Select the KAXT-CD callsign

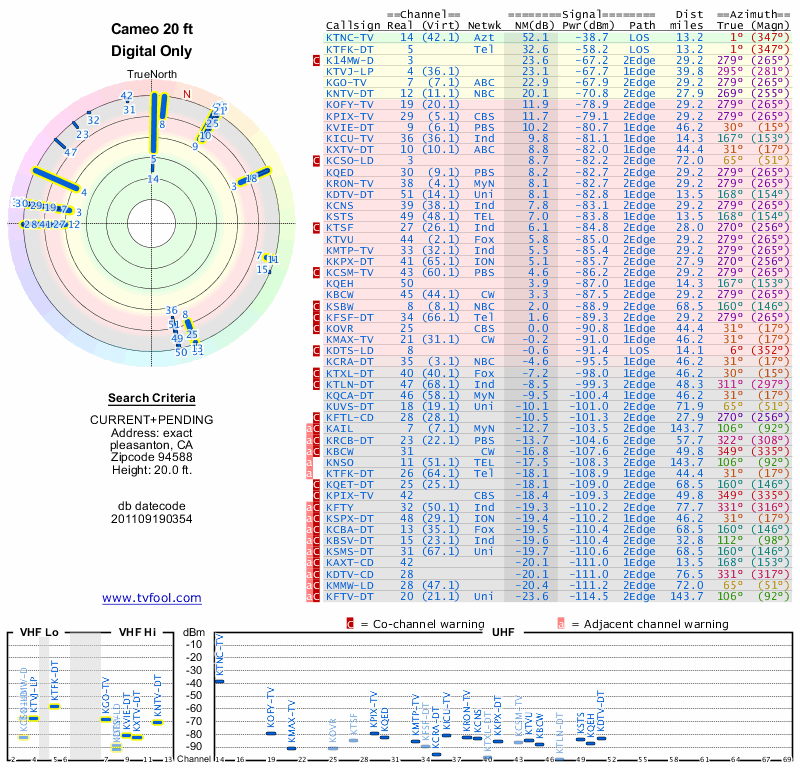(350, 562)
